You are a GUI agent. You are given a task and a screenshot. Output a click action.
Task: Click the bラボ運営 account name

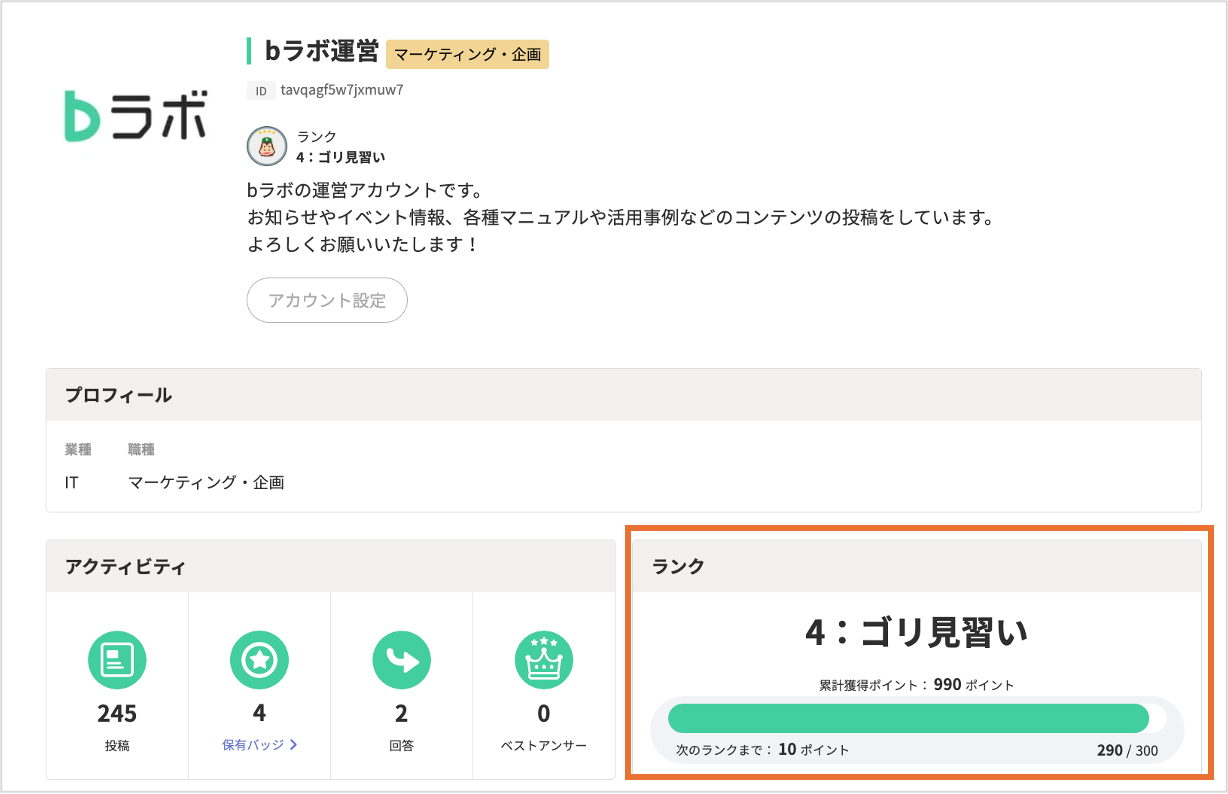pyautogui.click(x=321, y=52)
